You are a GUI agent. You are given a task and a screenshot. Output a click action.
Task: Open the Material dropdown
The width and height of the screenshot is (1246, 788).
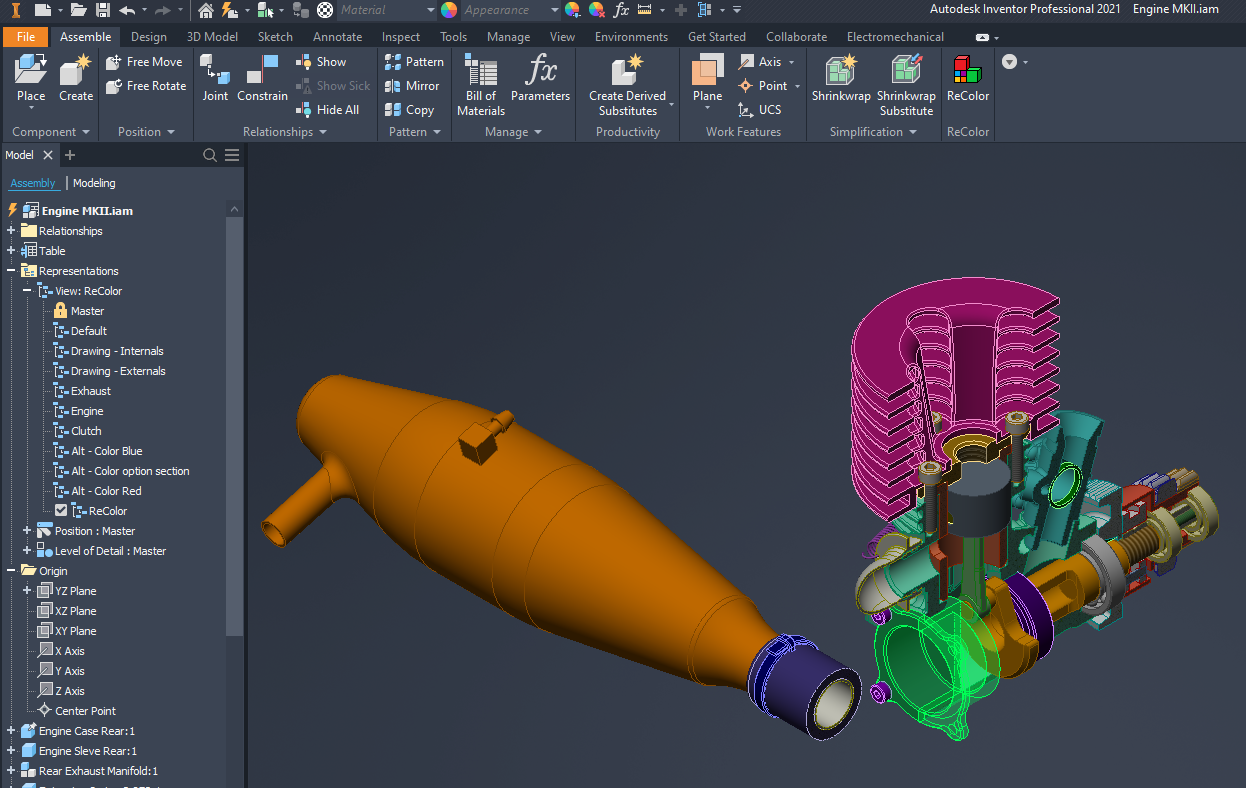tap(430, 10)
